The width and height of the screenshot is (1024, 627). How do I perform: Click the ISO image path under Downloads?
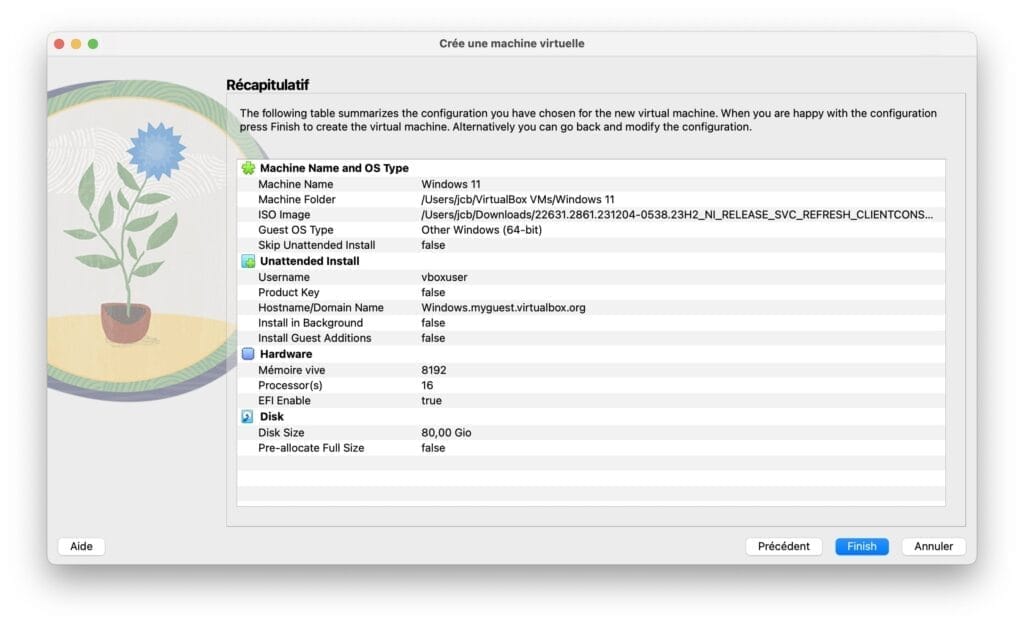pos(677,214)
